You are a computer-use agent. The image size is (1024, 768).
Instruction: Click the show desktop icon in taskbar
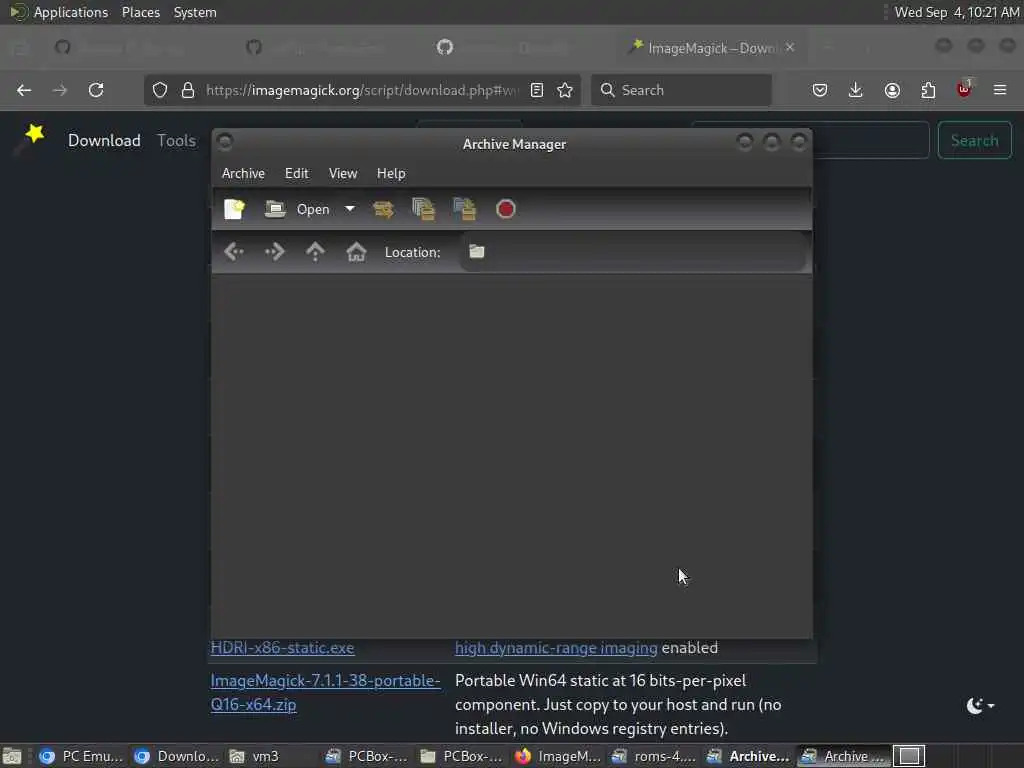click(x=12, y=756)
